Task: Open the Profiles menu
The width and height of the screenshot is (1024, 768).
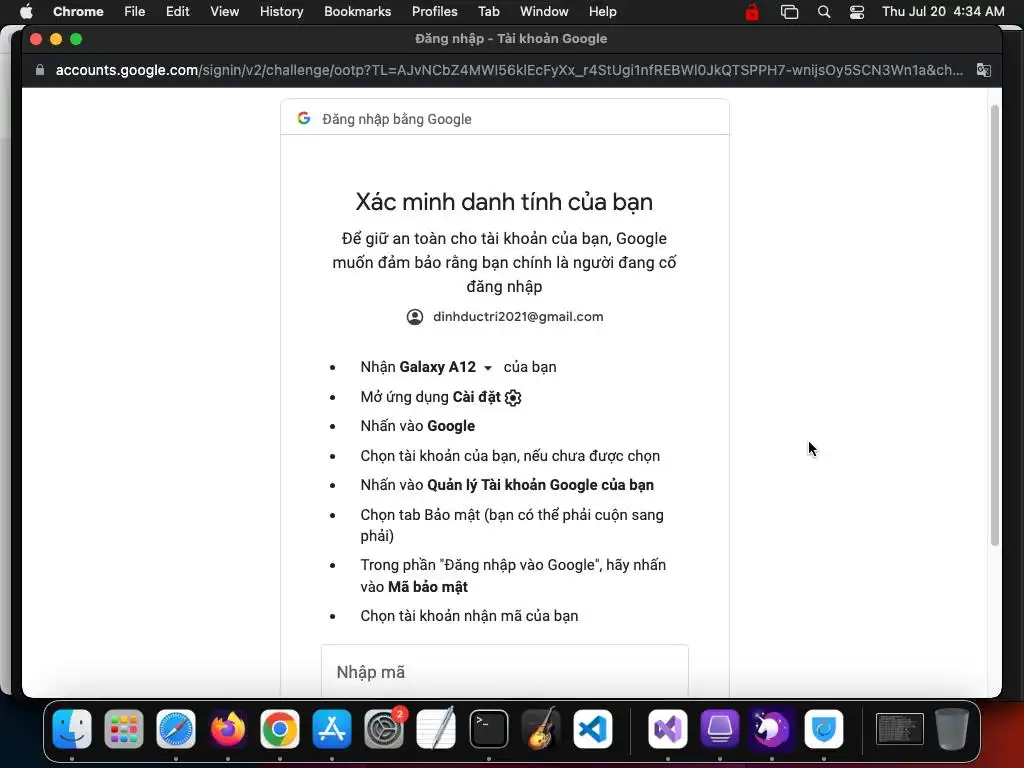Action: 434,11
